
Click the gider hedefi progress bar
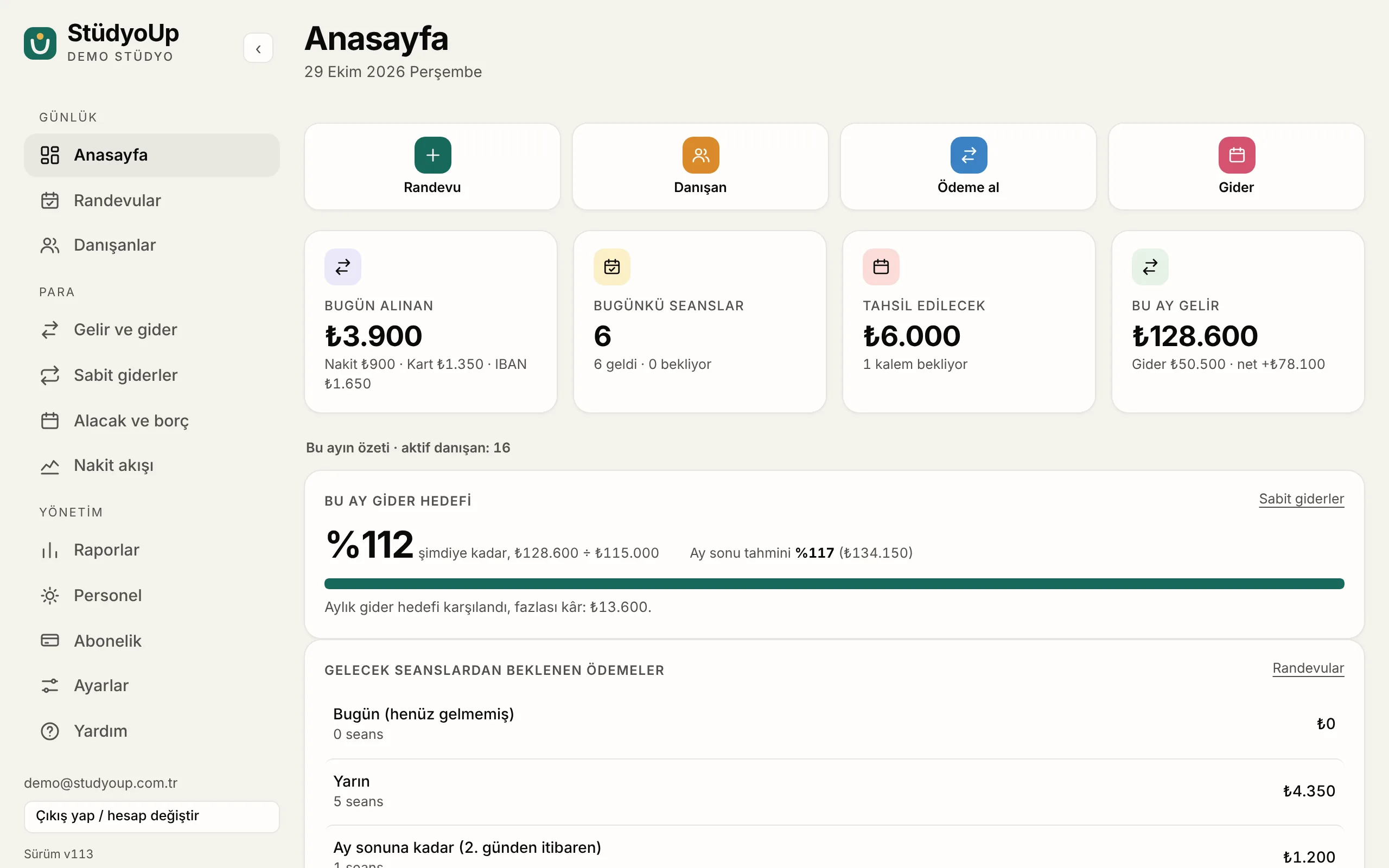[x=834, y=584]
